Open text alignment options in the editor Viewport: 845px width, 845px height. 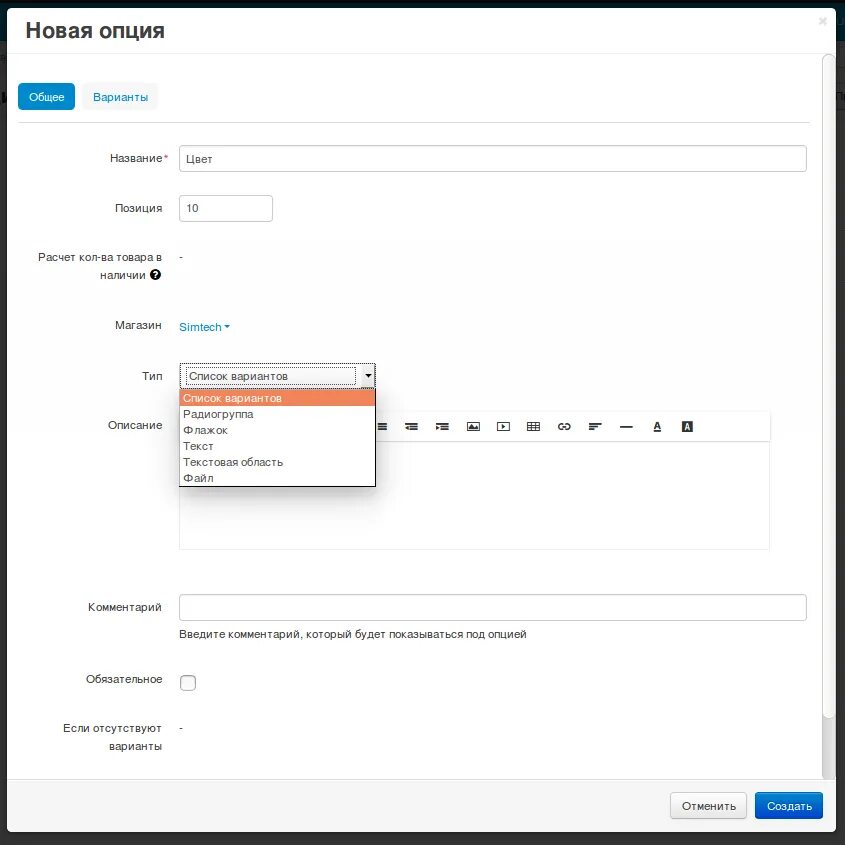[x=595, y=426]
